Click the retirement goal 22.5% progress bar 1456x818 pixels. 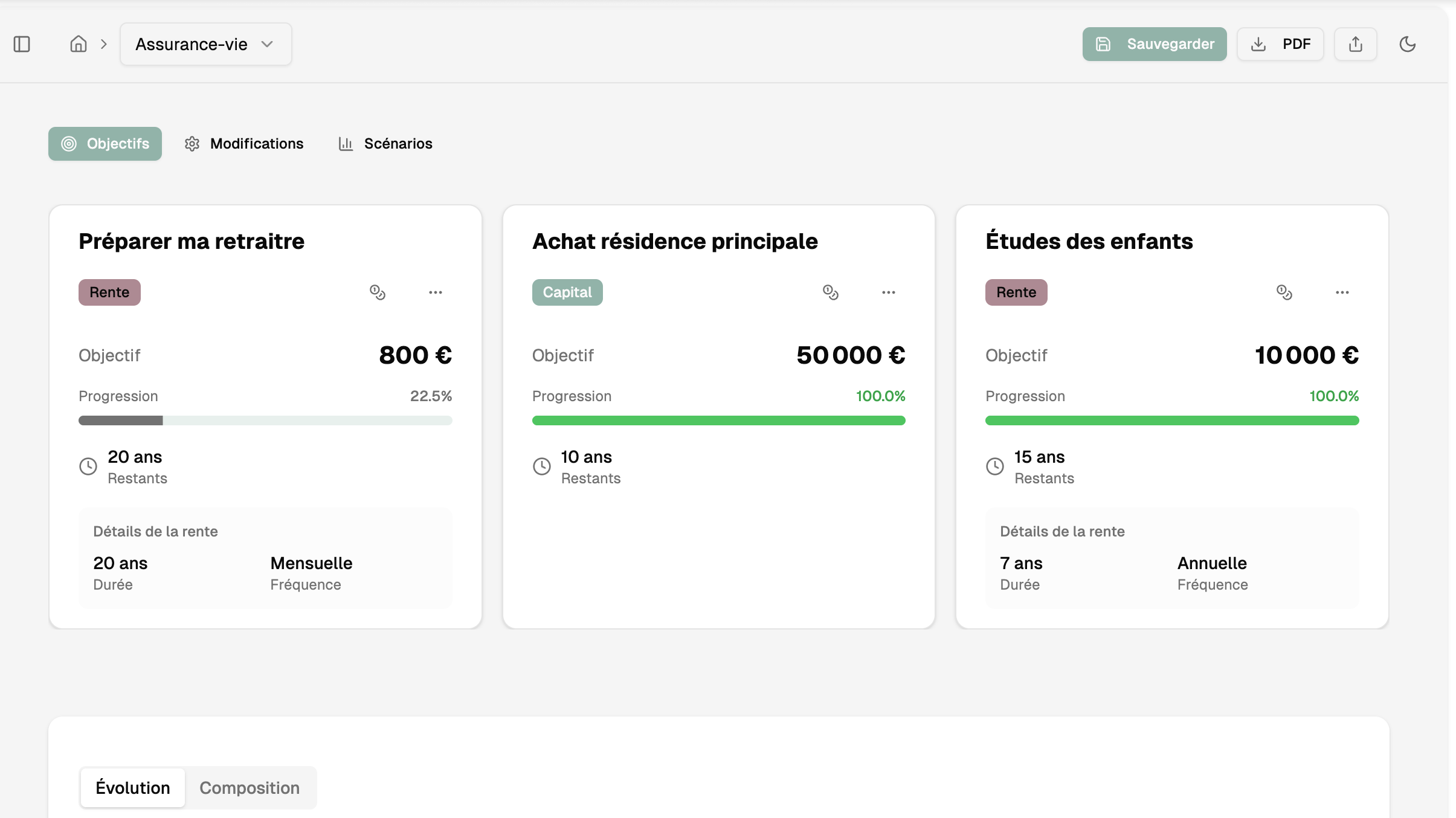point(265,420)
